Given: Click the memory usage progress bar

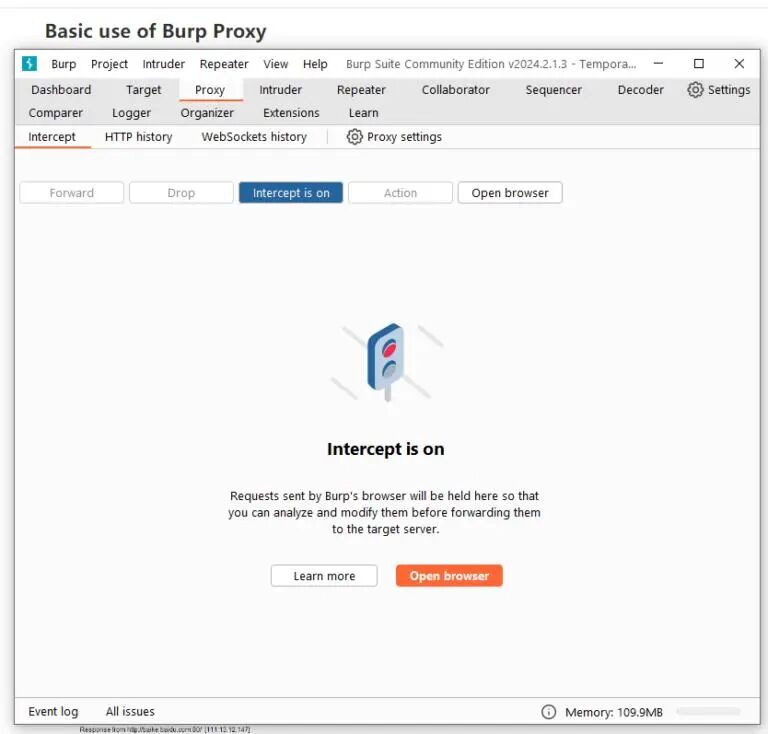Looking at the screenshot, I should pos(708,712).
